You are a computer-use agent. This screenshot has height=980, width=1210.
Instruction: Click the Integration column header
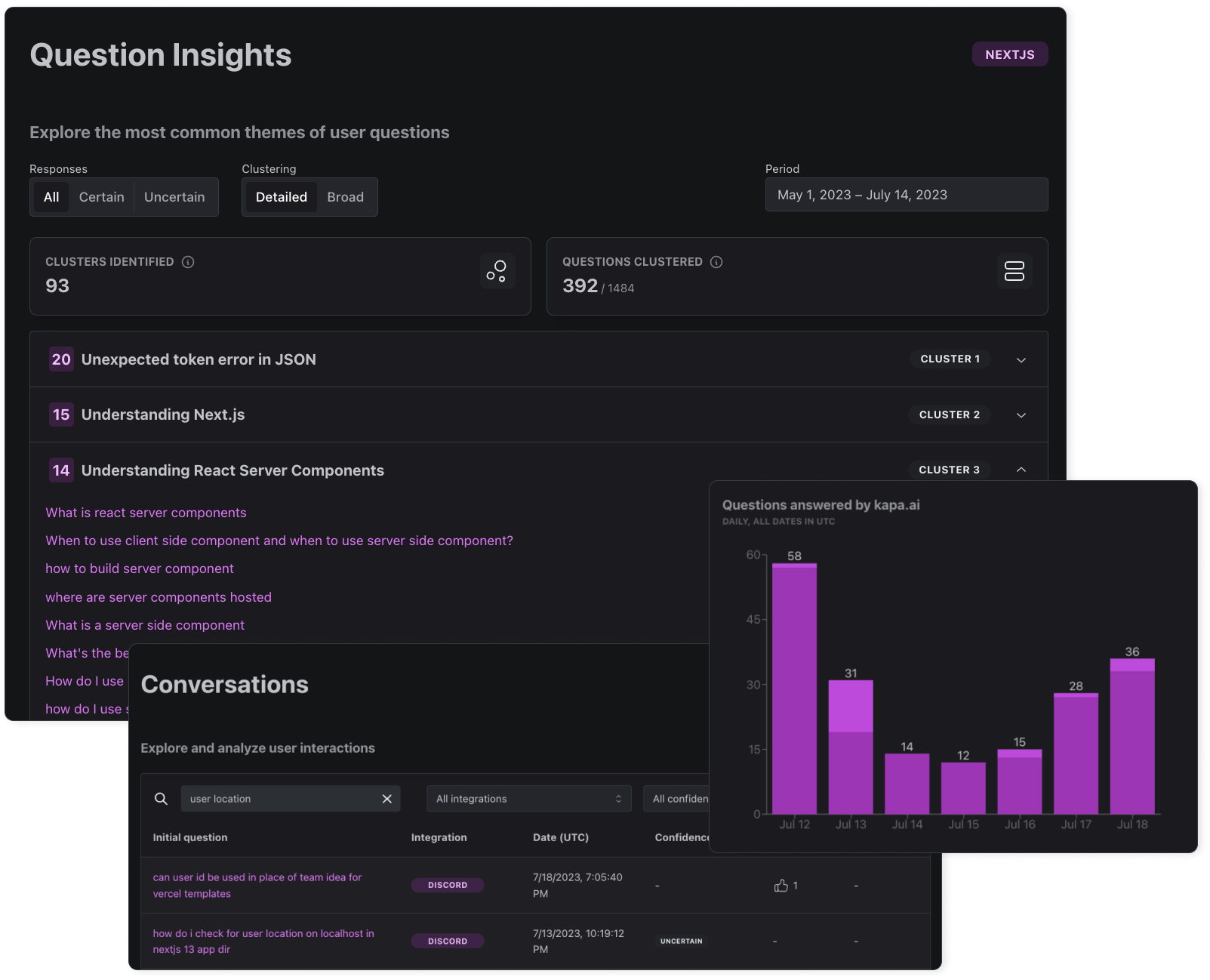click(439, 837)
